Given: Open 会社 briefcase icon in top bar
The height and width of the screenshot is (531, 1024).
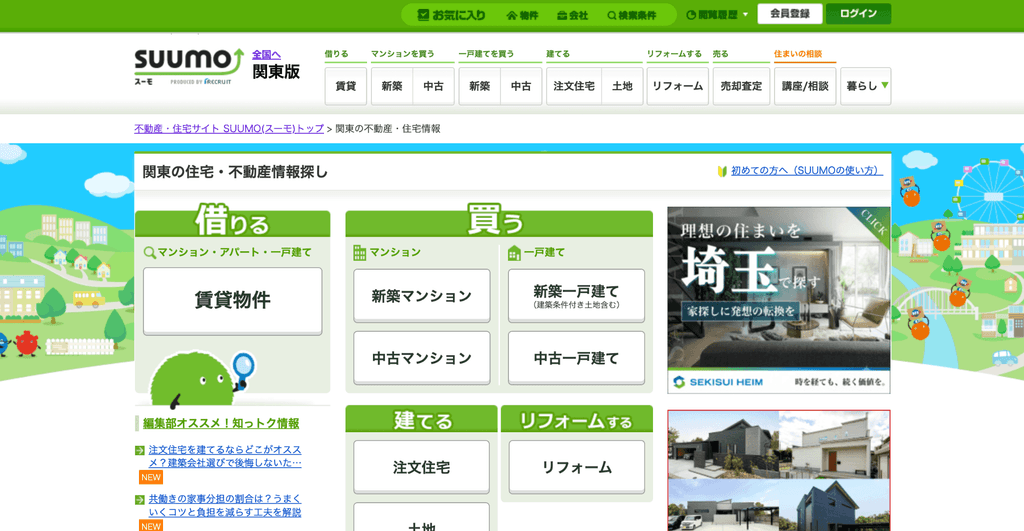Looking at the screenshot, I should tap(572, 15).
